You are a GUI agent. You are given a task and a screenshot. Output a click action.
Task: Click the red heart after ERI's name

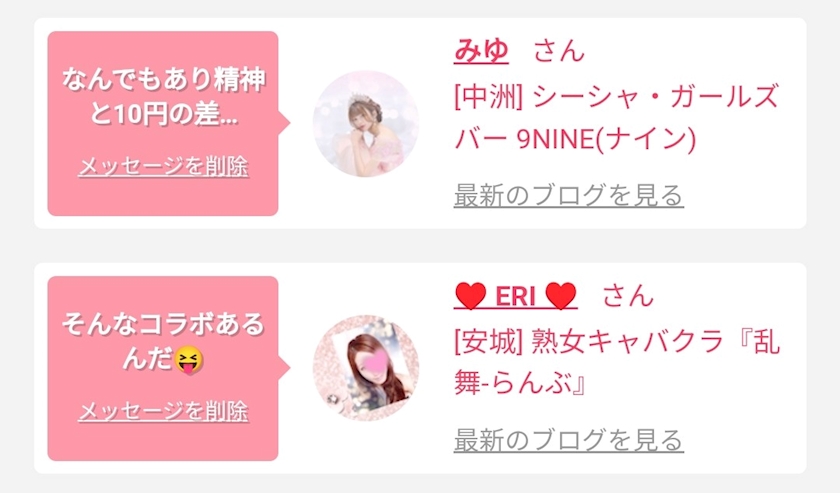click(x=561, y=296)
